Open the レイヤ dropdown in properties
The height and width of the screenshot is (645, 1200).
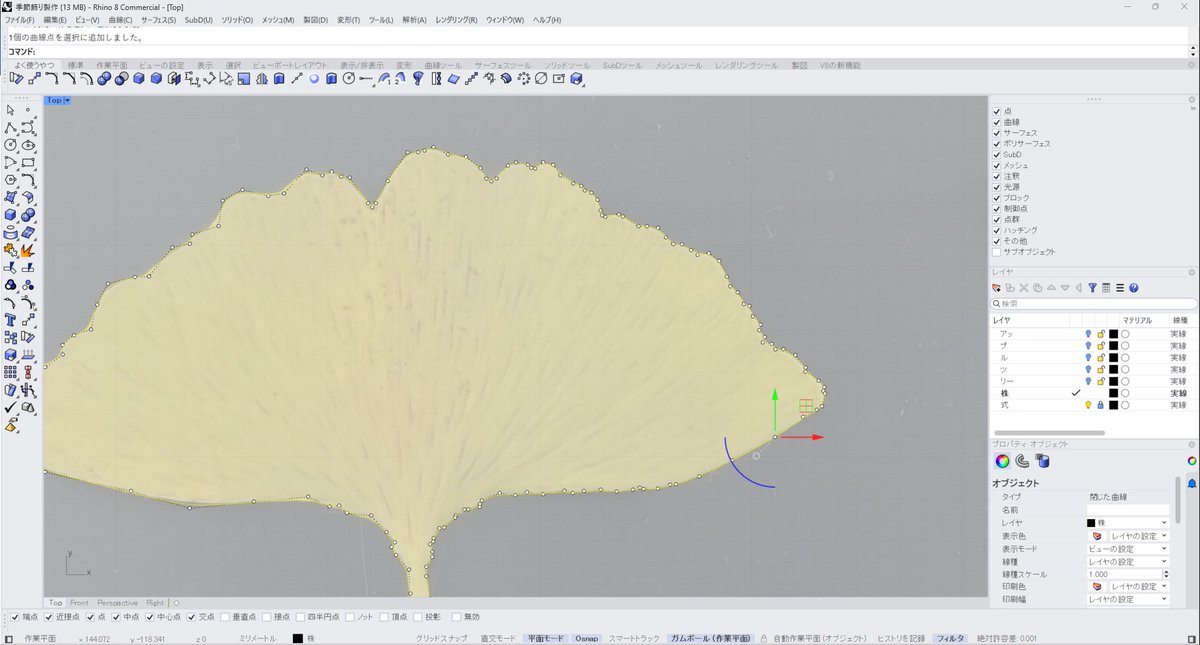[x=1128, y=523]
